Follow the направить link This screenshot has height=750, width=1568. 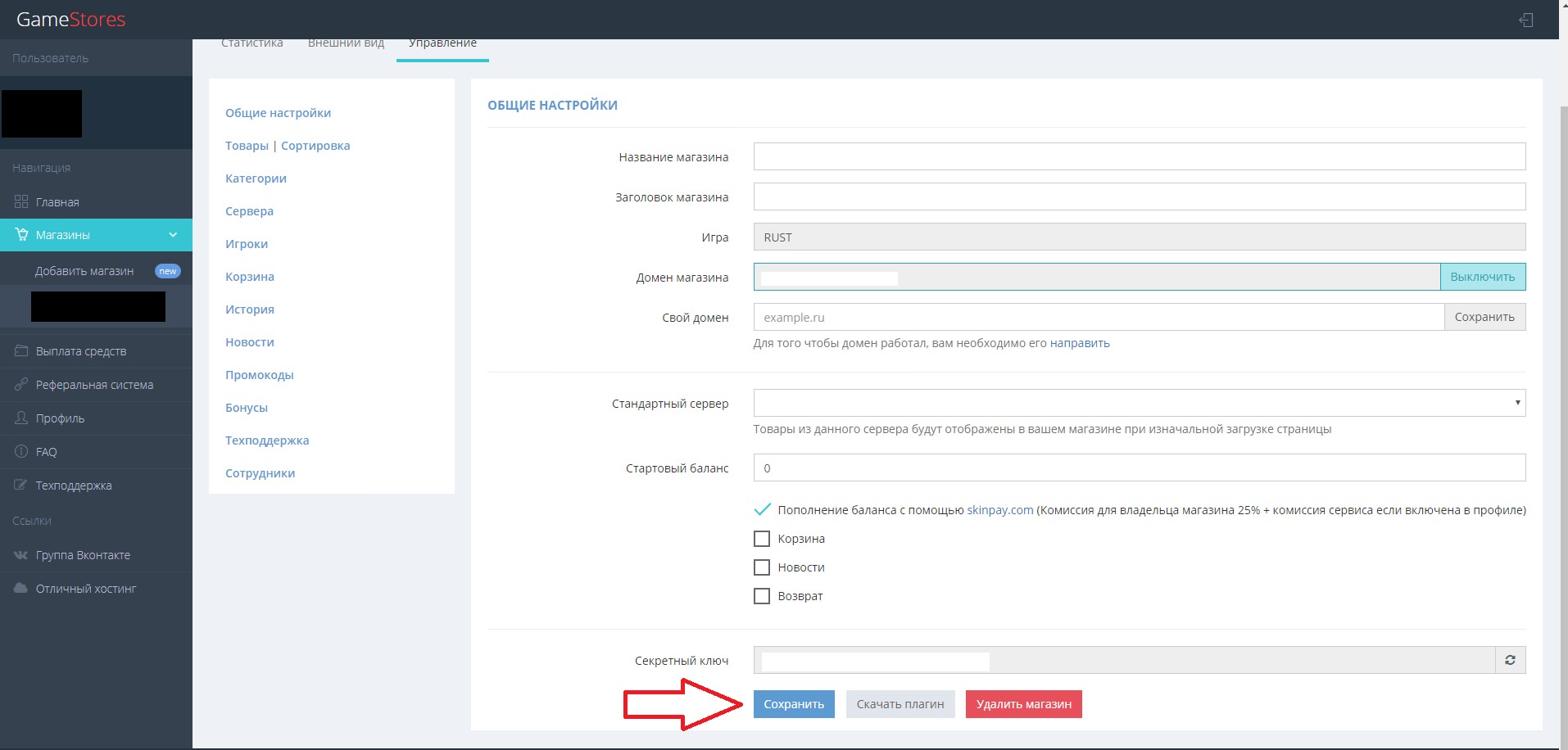click(x=1080, y=343)
